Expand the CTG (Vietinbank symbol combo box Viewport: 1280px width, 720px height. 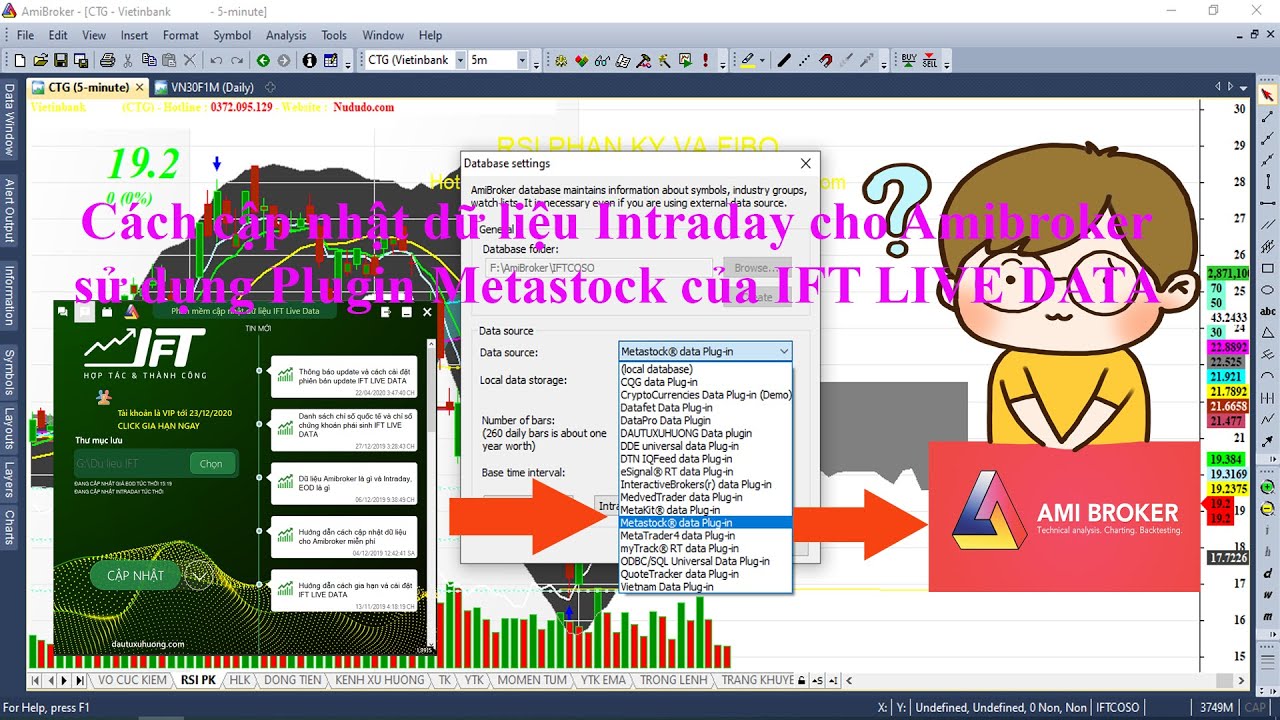460,60
